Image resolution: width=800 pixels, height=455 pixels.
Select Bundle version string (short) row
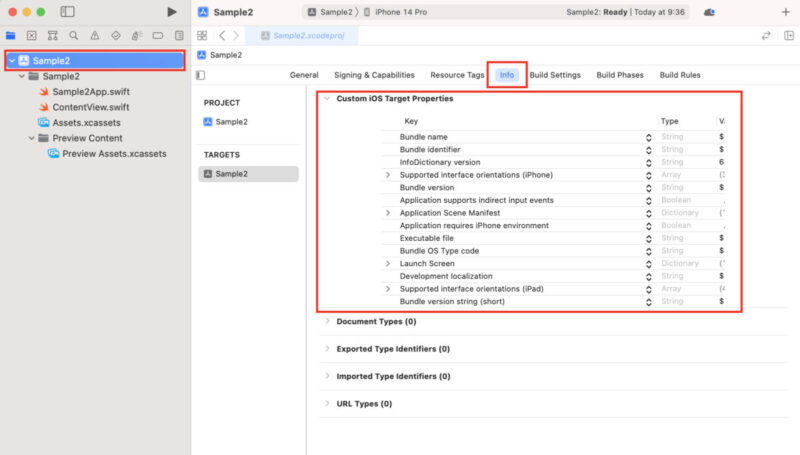click(x=554, y=301)
